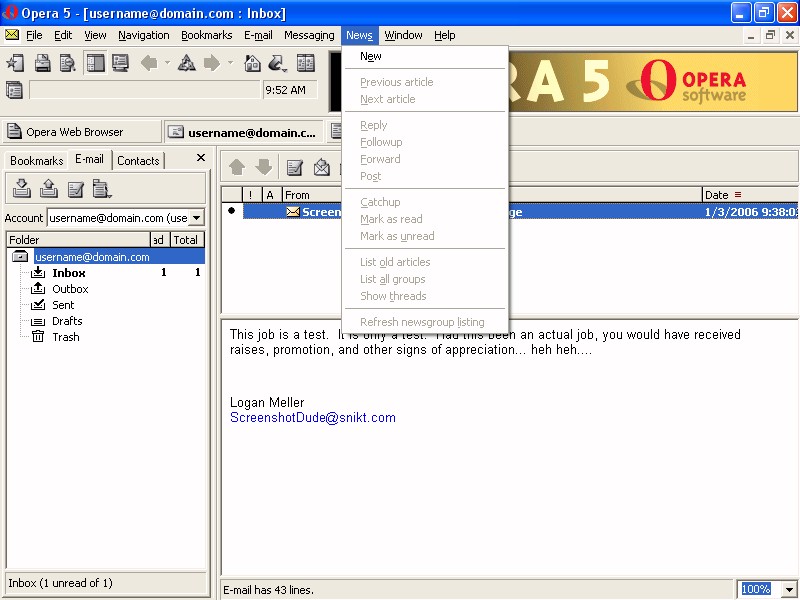Select the Inbox folder

tap(69, 273)
